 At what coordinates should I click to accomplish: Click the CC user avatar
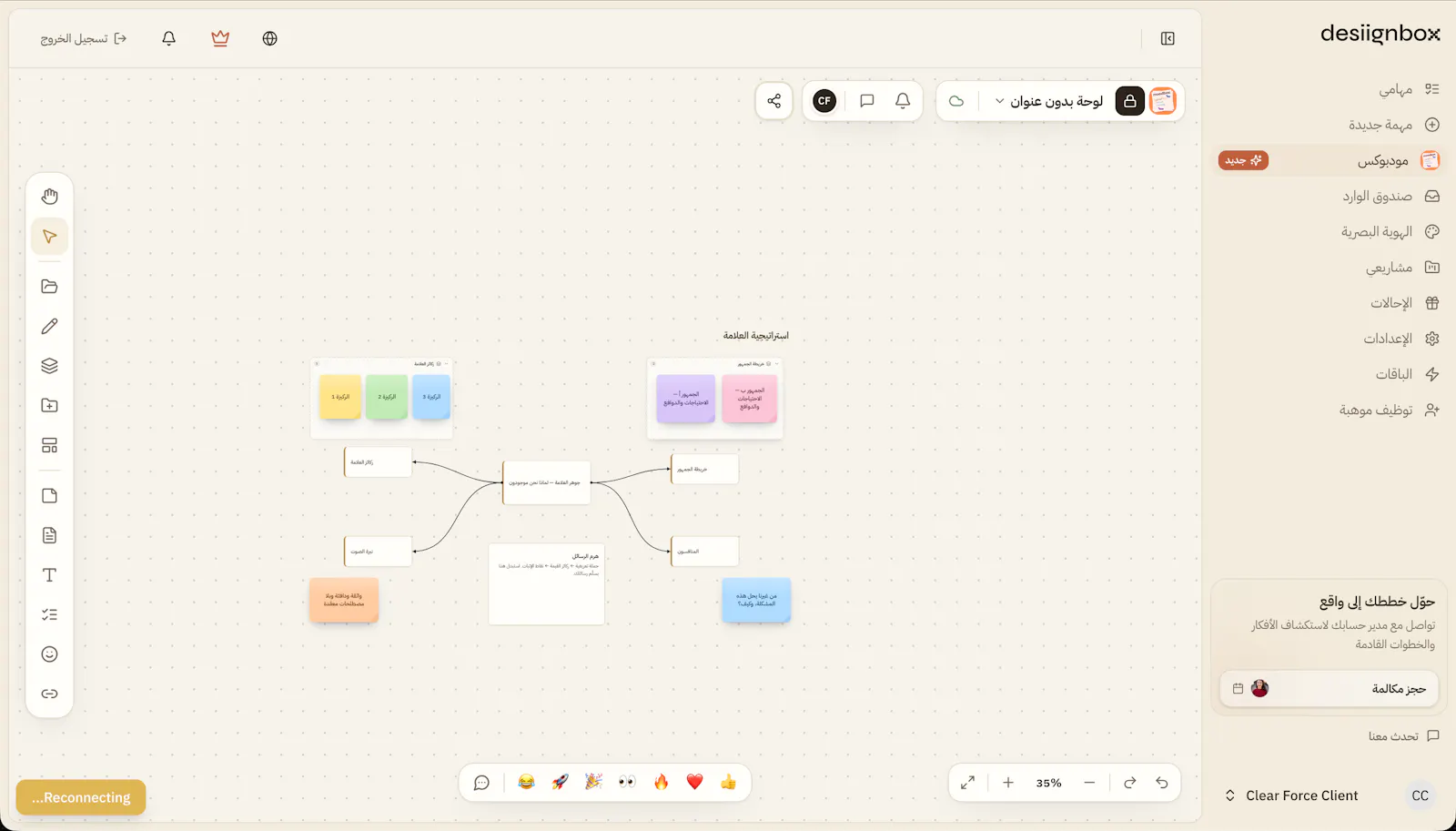pos(1420,796)
